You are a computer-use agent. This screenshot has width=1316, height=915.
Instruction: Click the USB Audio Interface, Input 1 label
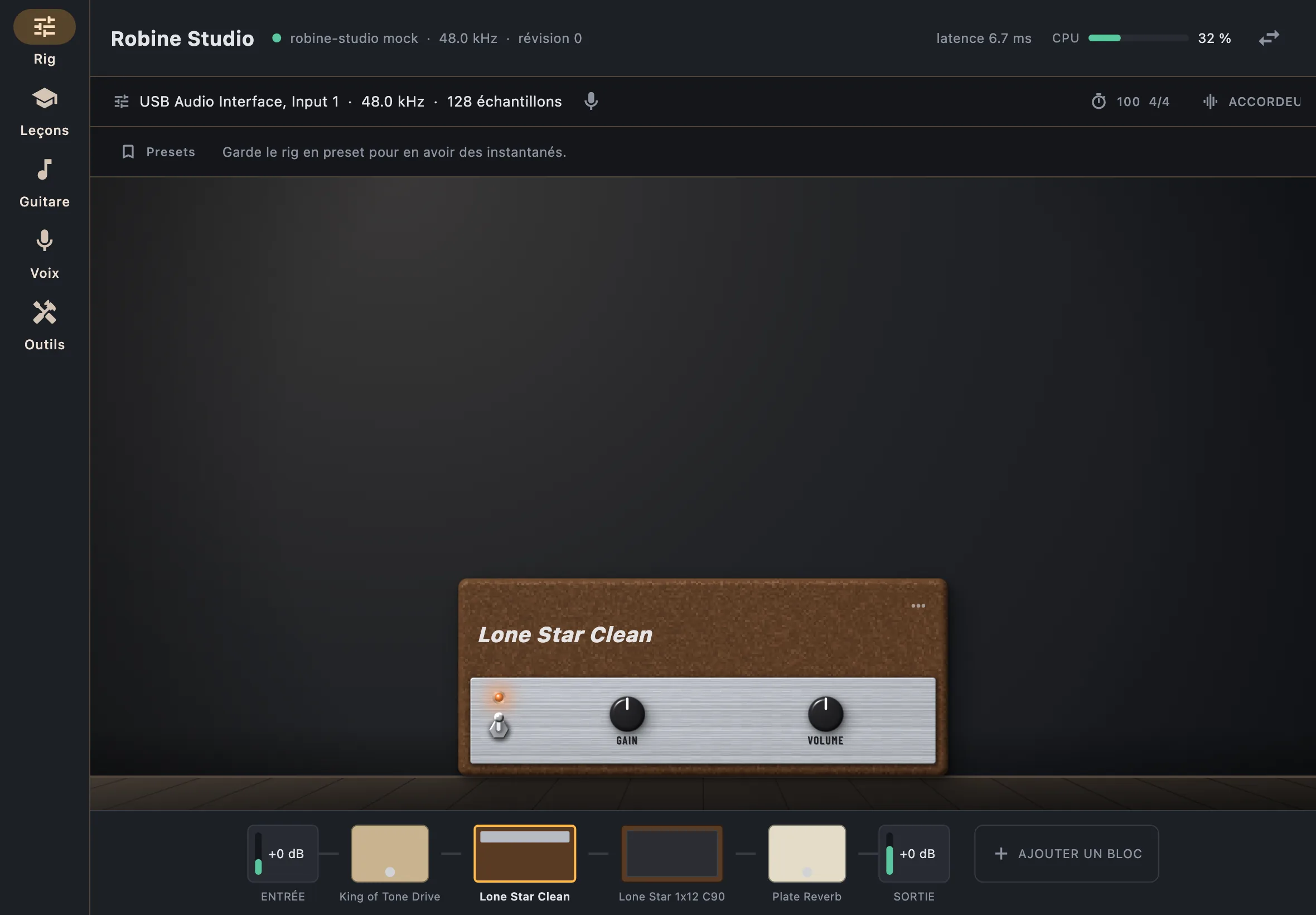(239, 102)
